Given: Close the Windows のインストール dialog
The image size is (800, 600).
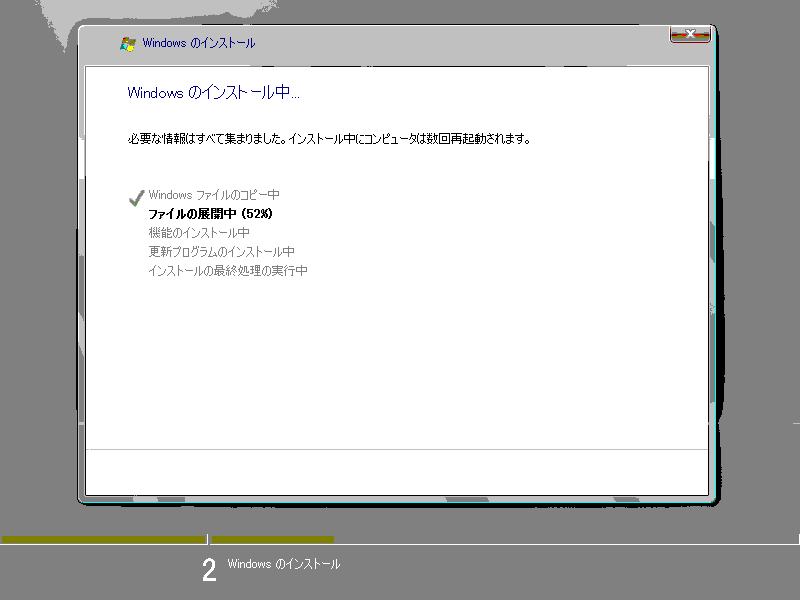Looking at the screenshot, I should pyautogui.click(x=690, y=34).
